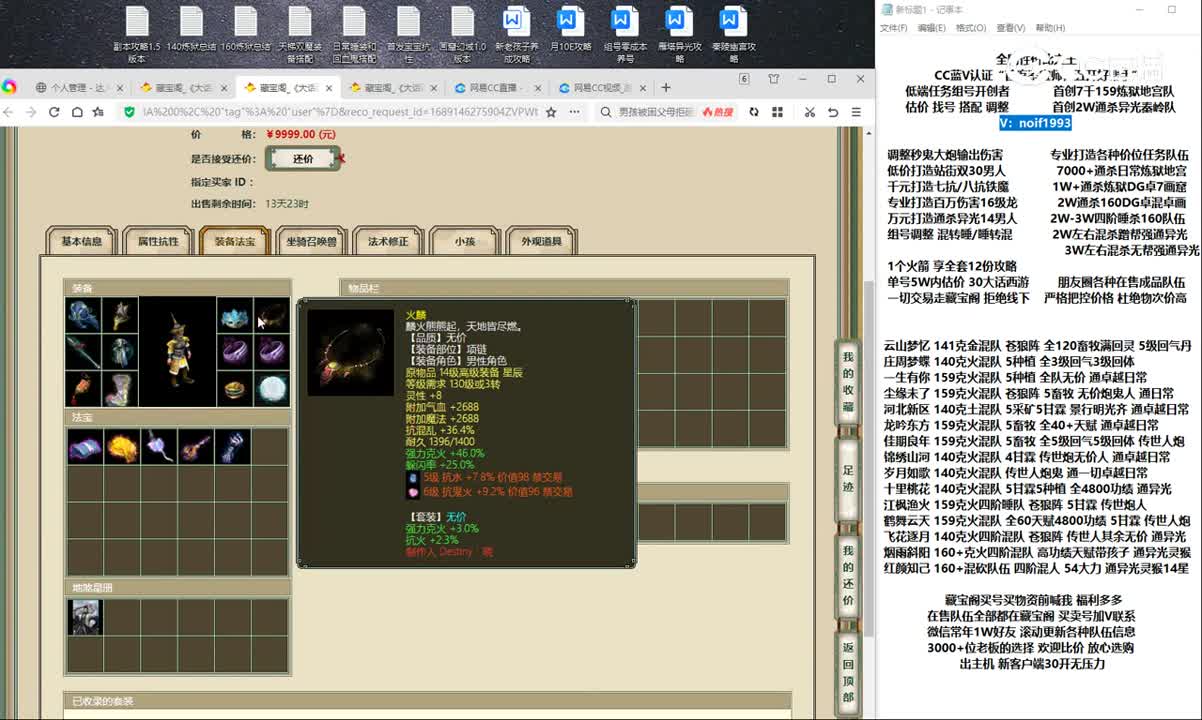Select the 火麟 necklace equipment slot

coord(271,315)
